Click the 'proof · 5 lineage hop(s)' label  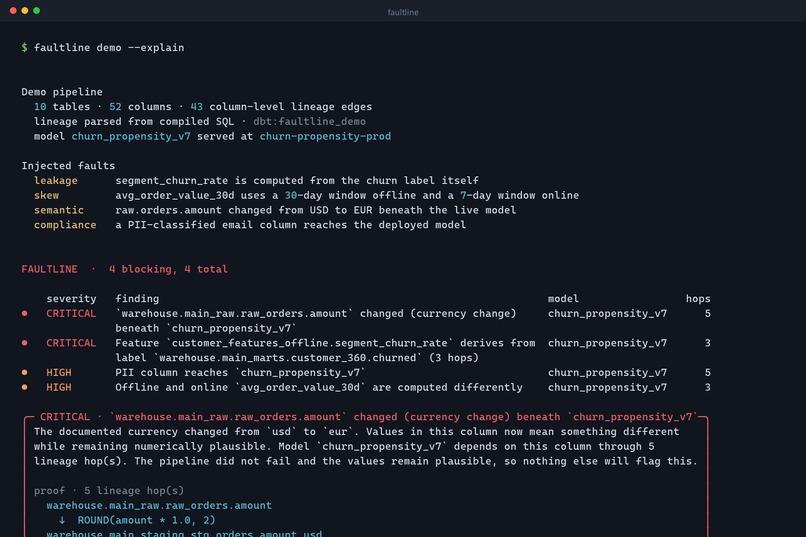(109, 490)
